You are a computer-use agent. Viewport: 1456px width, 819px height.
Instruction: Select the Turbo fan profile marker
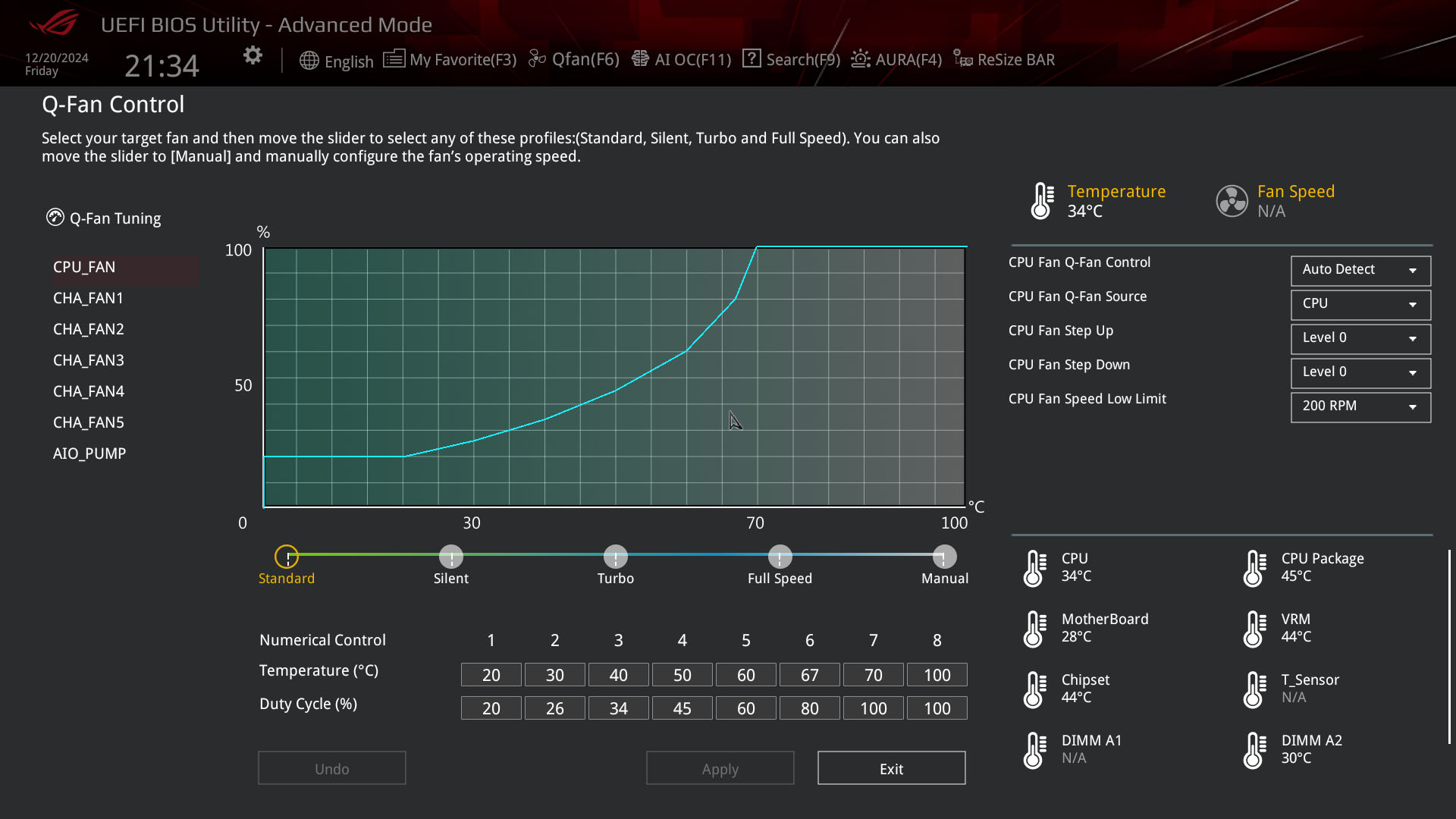(x=615, y=556)
